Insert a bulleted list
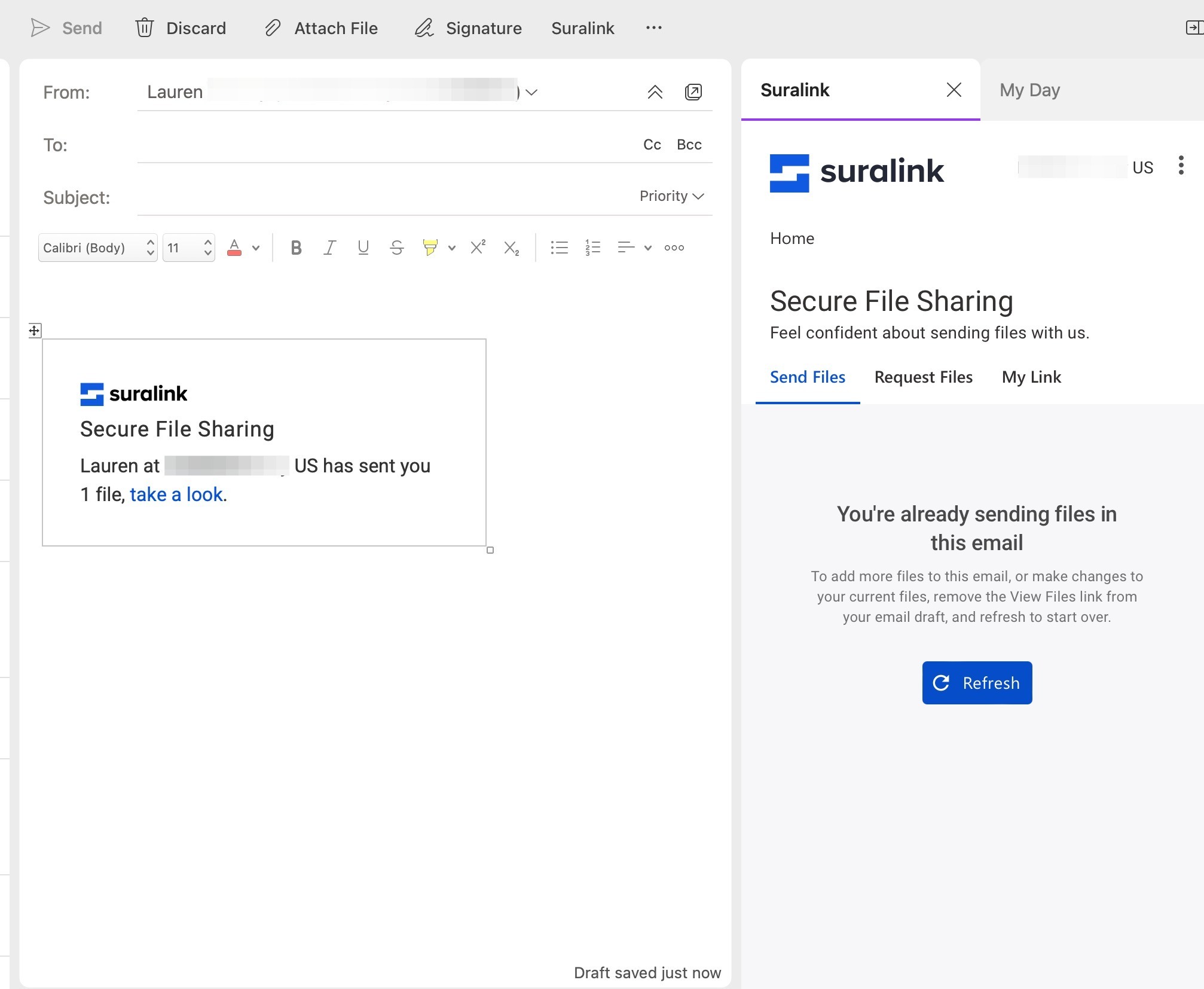The width and height of the screenshot is (1204, 989). point(559,248)
